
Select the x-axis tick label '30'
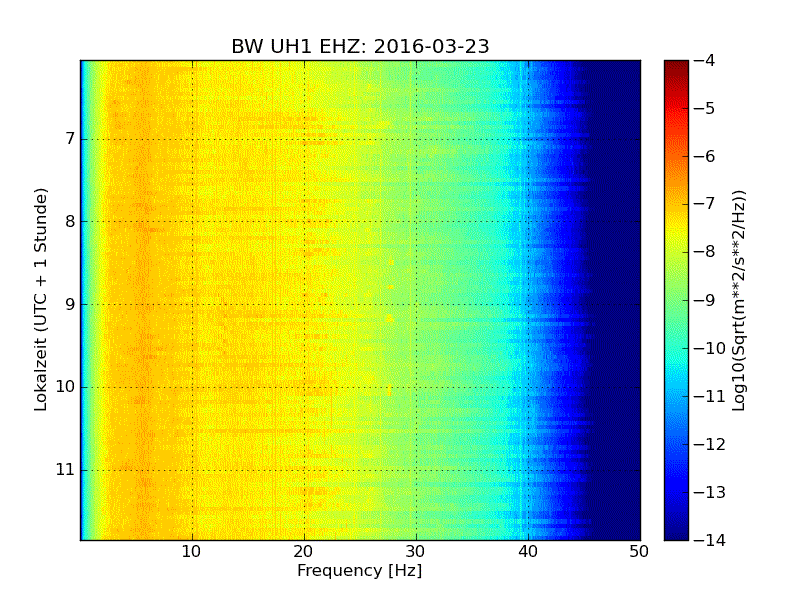point(416,551)
